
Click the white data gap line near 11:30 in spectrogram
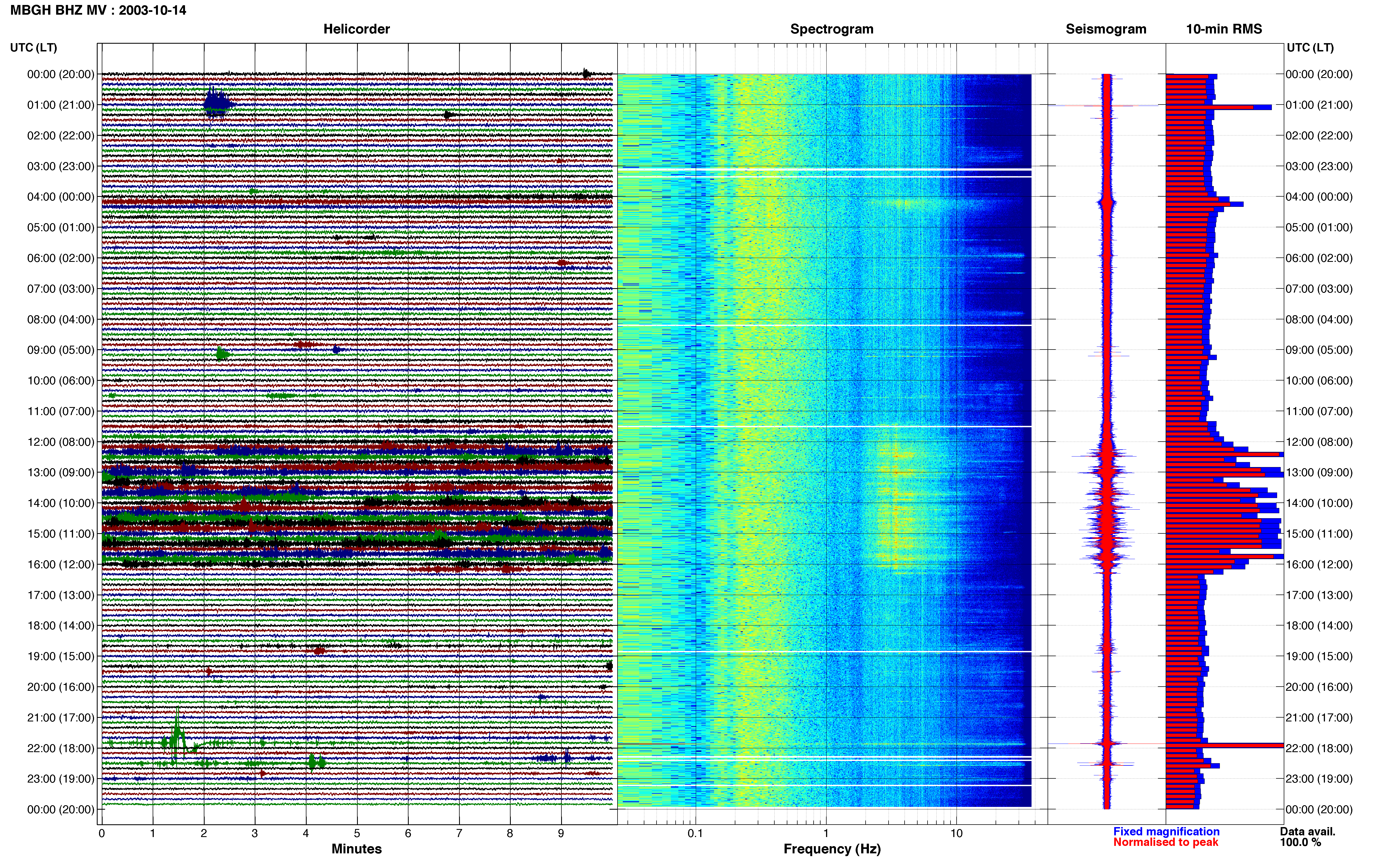pyautogui.click(x=824, y=427)
